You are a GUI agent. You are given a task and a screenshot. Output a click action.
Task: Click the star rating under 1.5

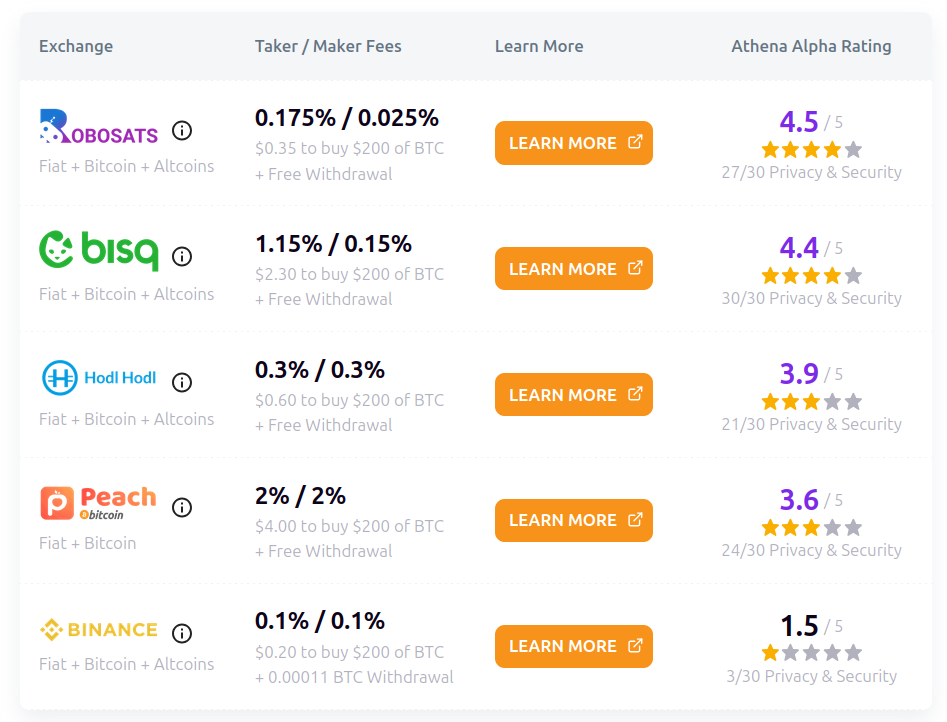811,653
